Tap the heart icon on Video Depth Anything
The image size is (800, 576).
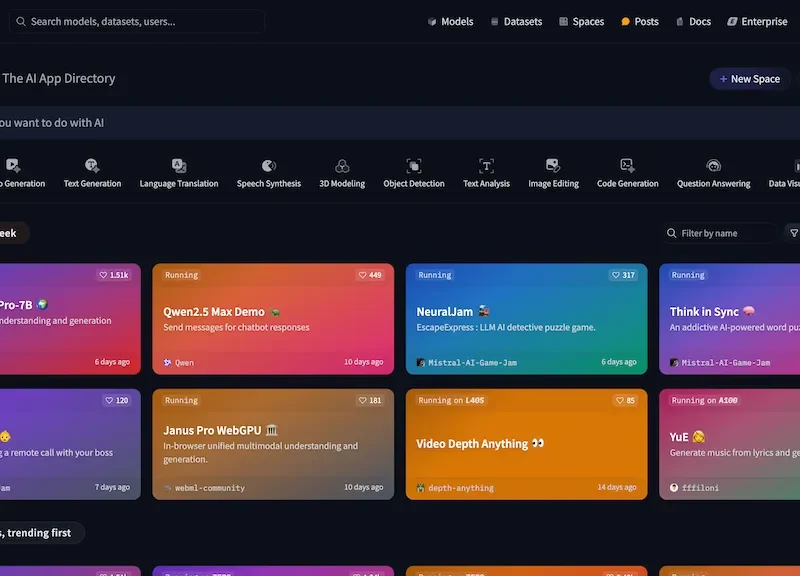pos(620,400)
